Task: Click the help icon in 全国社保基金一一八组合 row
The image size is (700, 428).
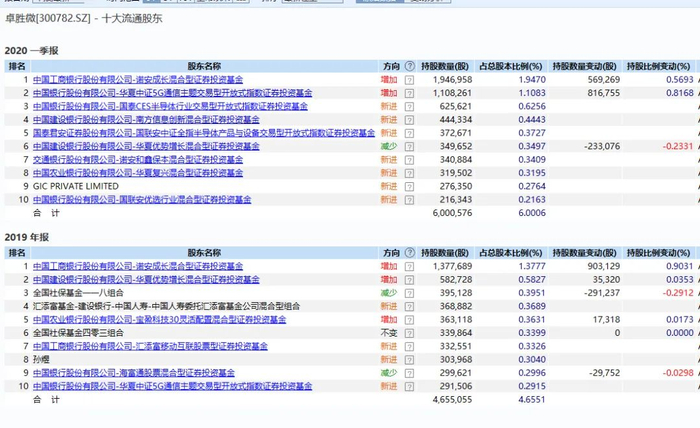Action: pyautogui.click(x=410, y=293)
